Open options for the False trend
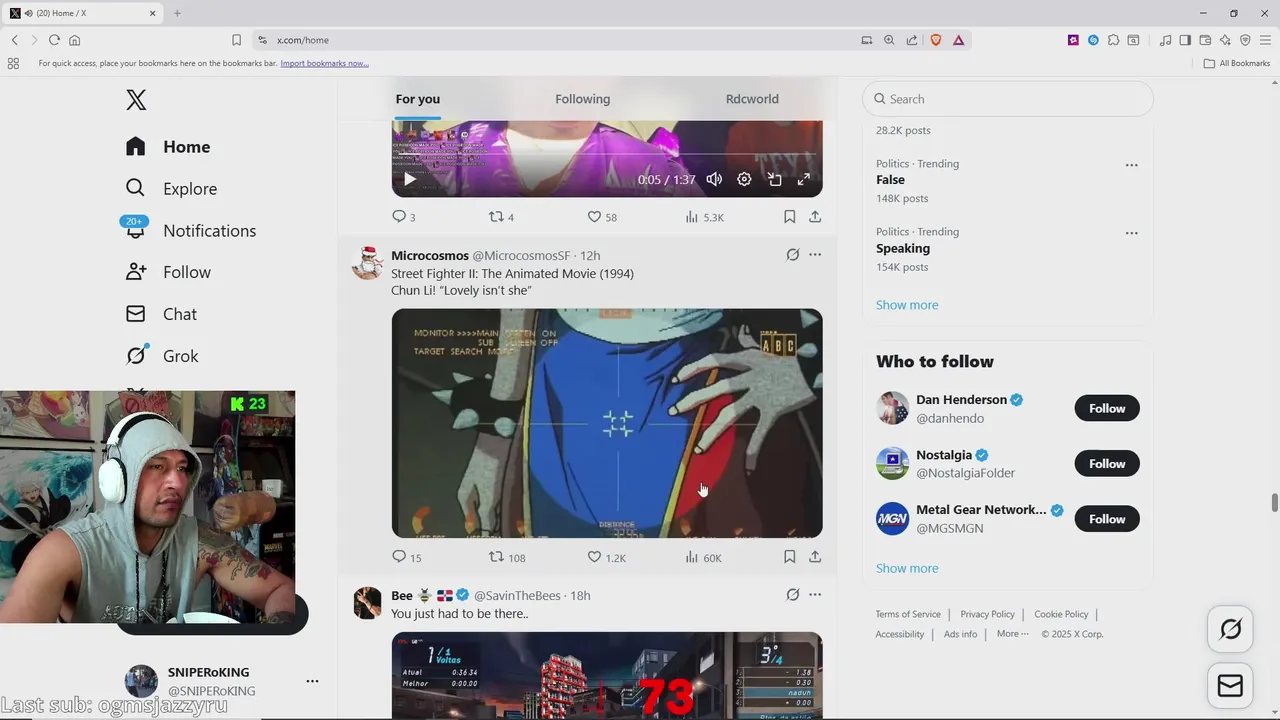Viewport: 1280px width, 720px height. tap(1131, 165)
